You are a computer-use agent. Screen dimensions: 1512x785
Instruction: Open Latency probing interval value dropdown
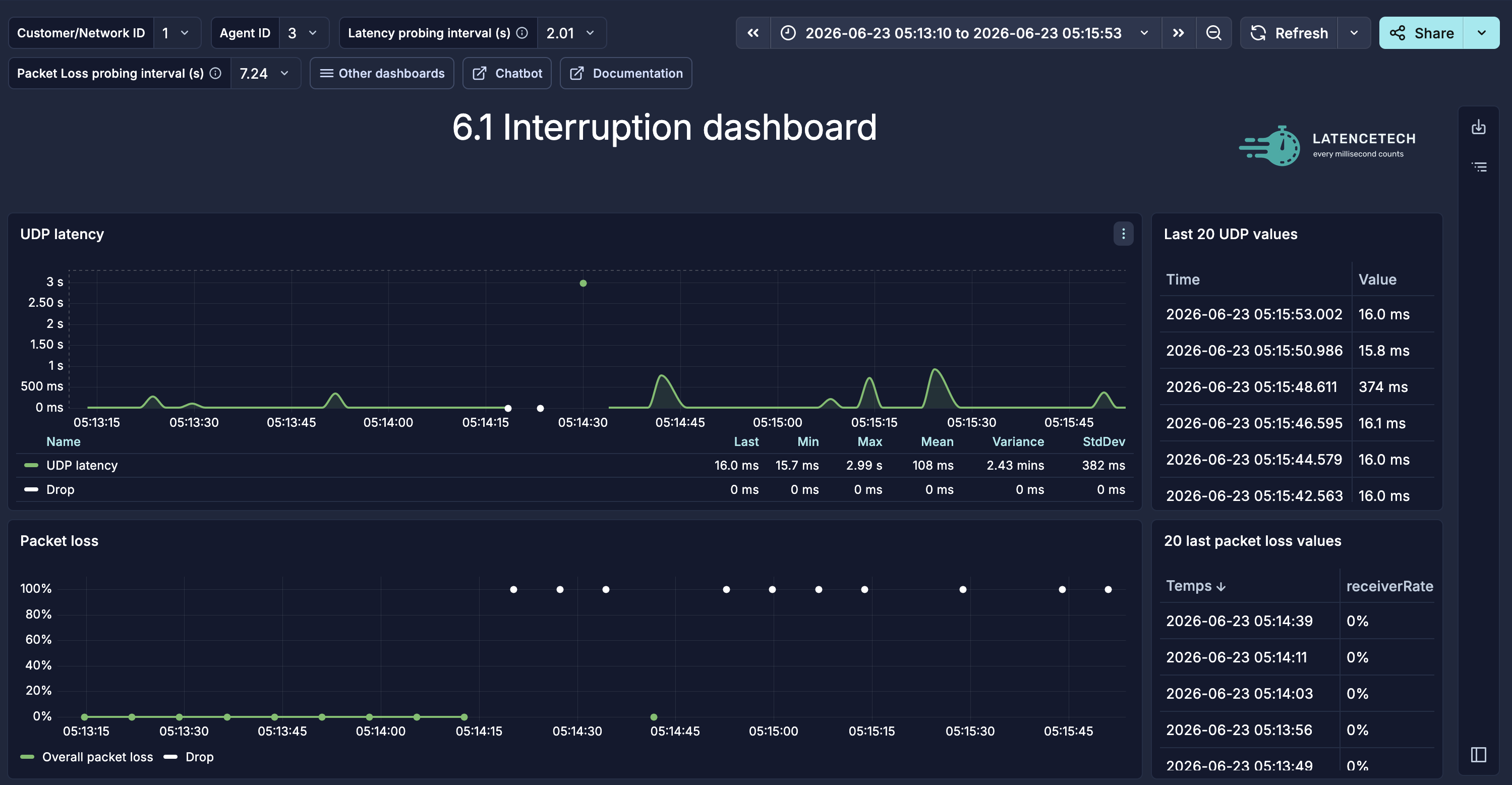tap(571, 33)
